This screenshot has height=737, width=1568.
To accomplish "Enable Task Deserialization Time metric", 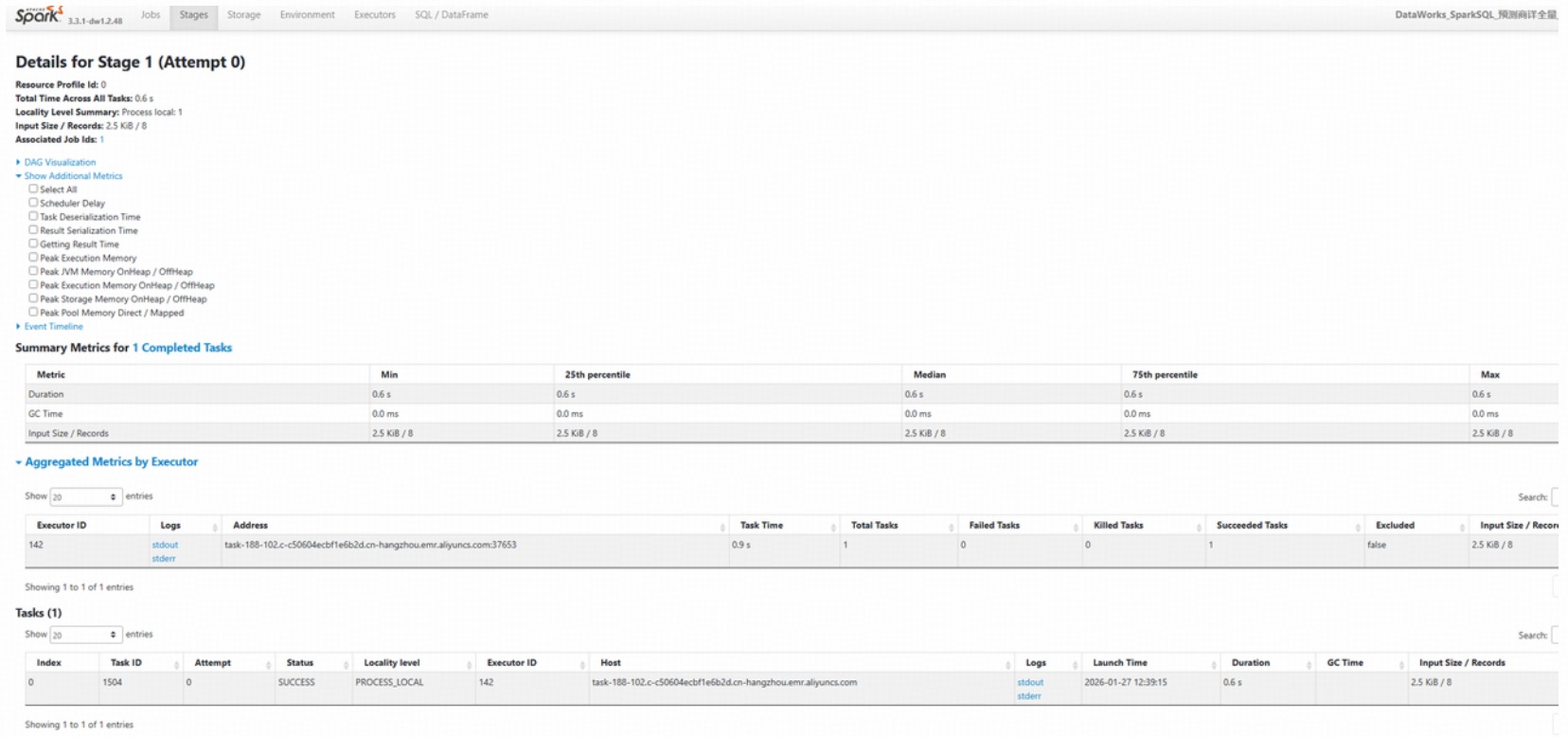I will coord(33,217).
